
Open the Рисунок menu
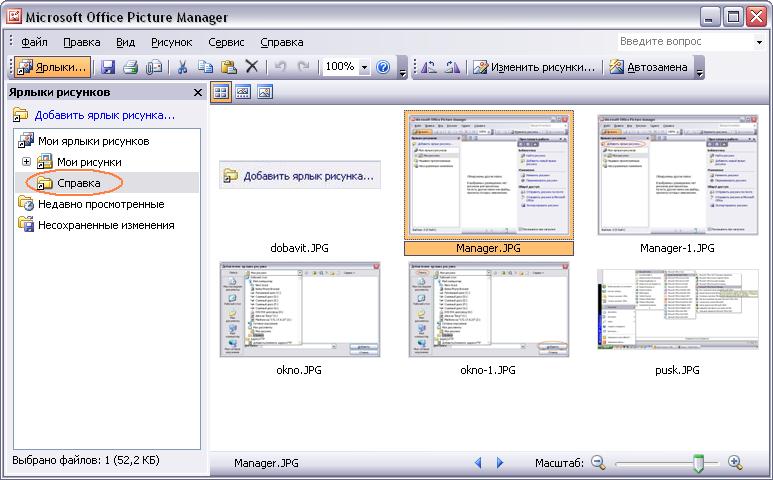(x=172, y=42)
